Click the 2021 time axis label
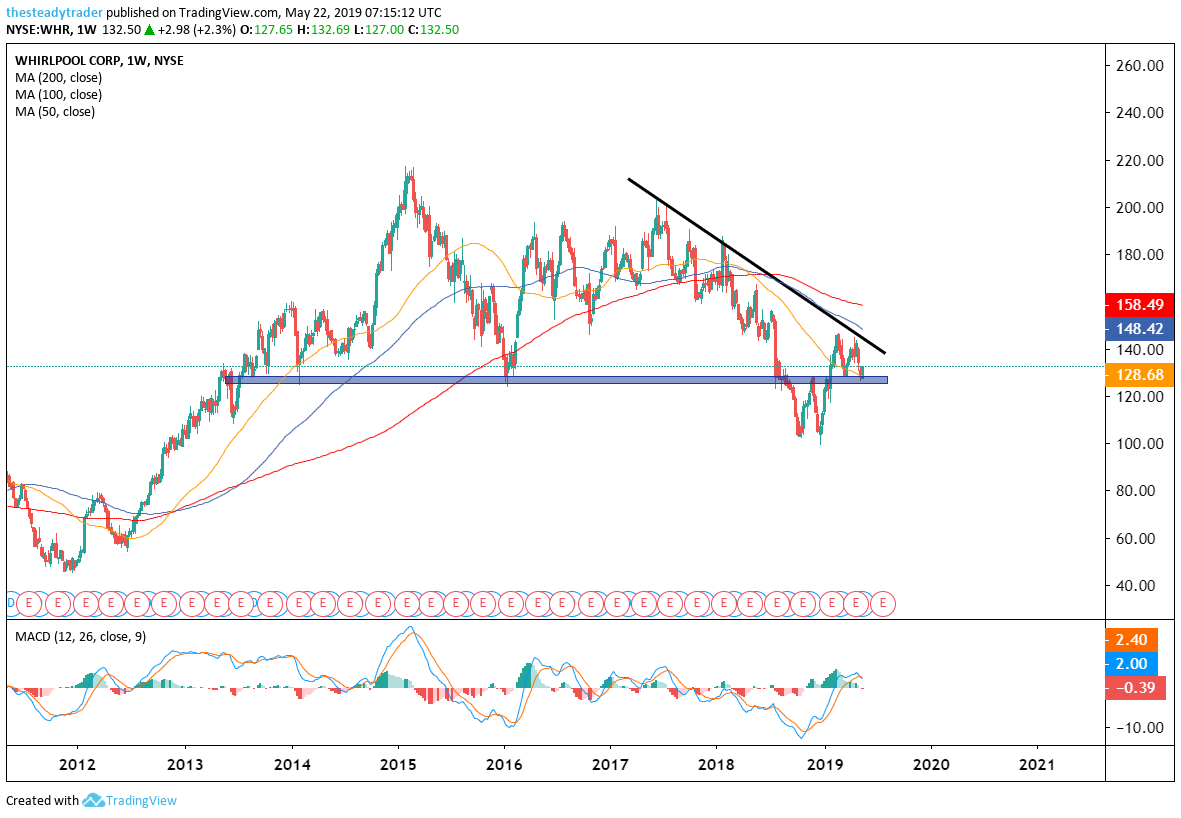The image size is (1181, 818). (x=1037, y=765)
